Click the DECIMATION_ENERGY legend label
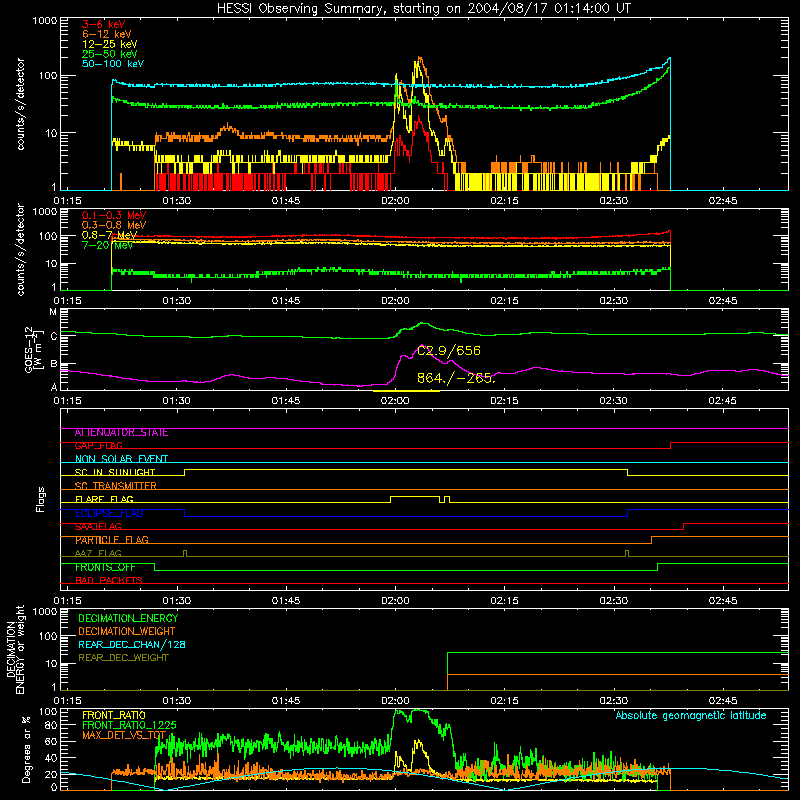 [128, 618]
